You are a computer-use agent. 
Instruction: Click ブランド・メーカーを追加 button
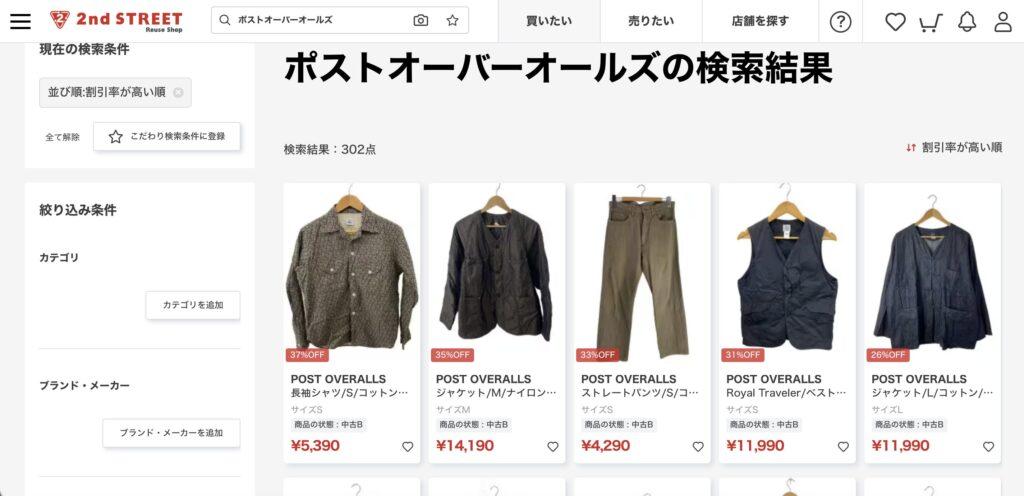pos(171,433)
